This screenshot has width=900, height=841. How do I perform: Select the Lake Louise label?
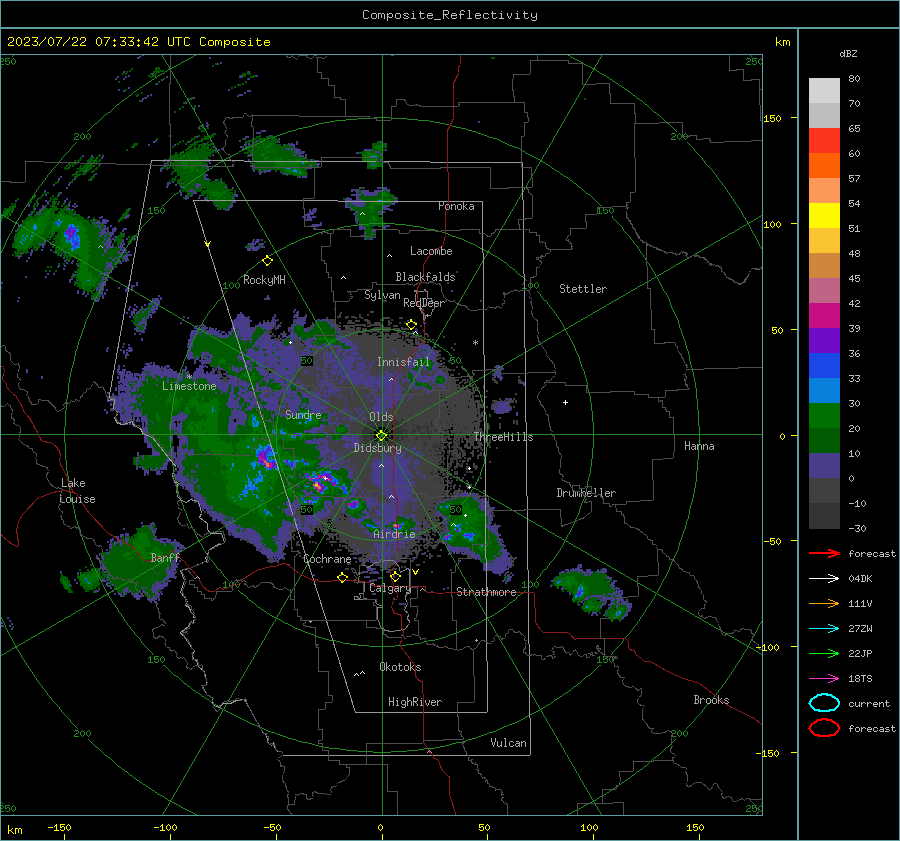click(x=77, y=491)
